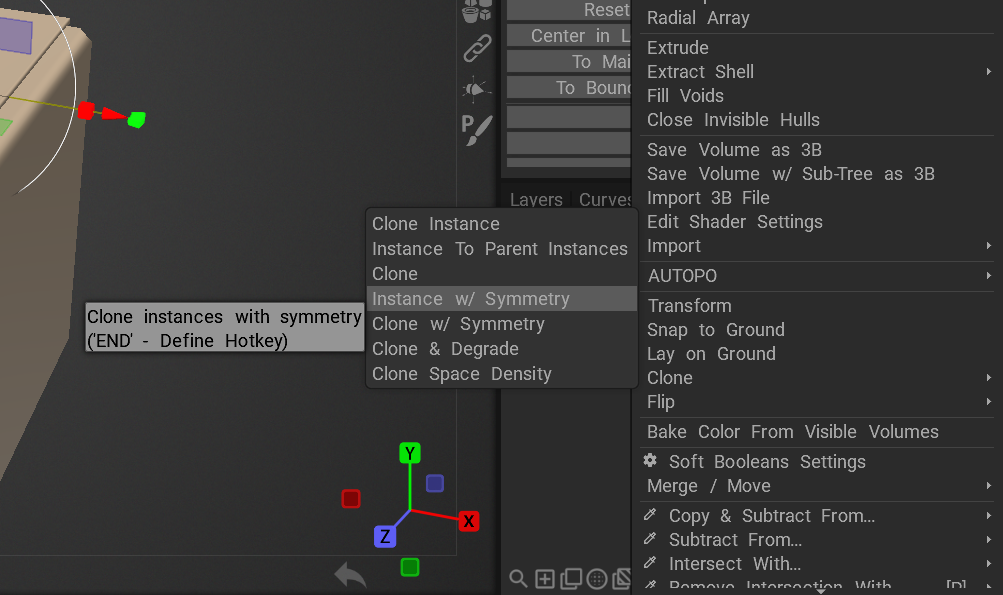Click the Center in L... button

click(568, 36)
